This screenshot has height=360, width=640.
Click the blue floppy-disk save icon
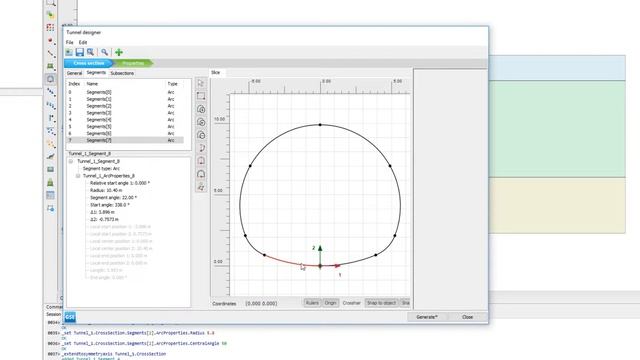coord(80,52)
